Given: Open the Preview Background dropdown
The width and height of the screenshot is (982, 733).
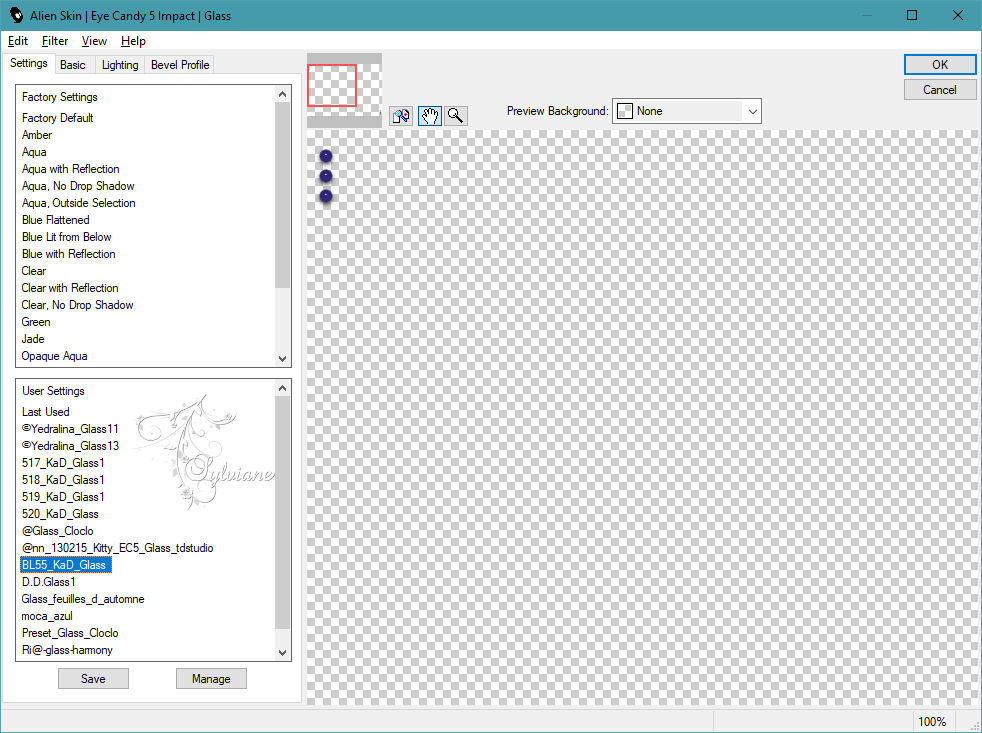Looking at the screenshot, I should click(x=686, y=111).
